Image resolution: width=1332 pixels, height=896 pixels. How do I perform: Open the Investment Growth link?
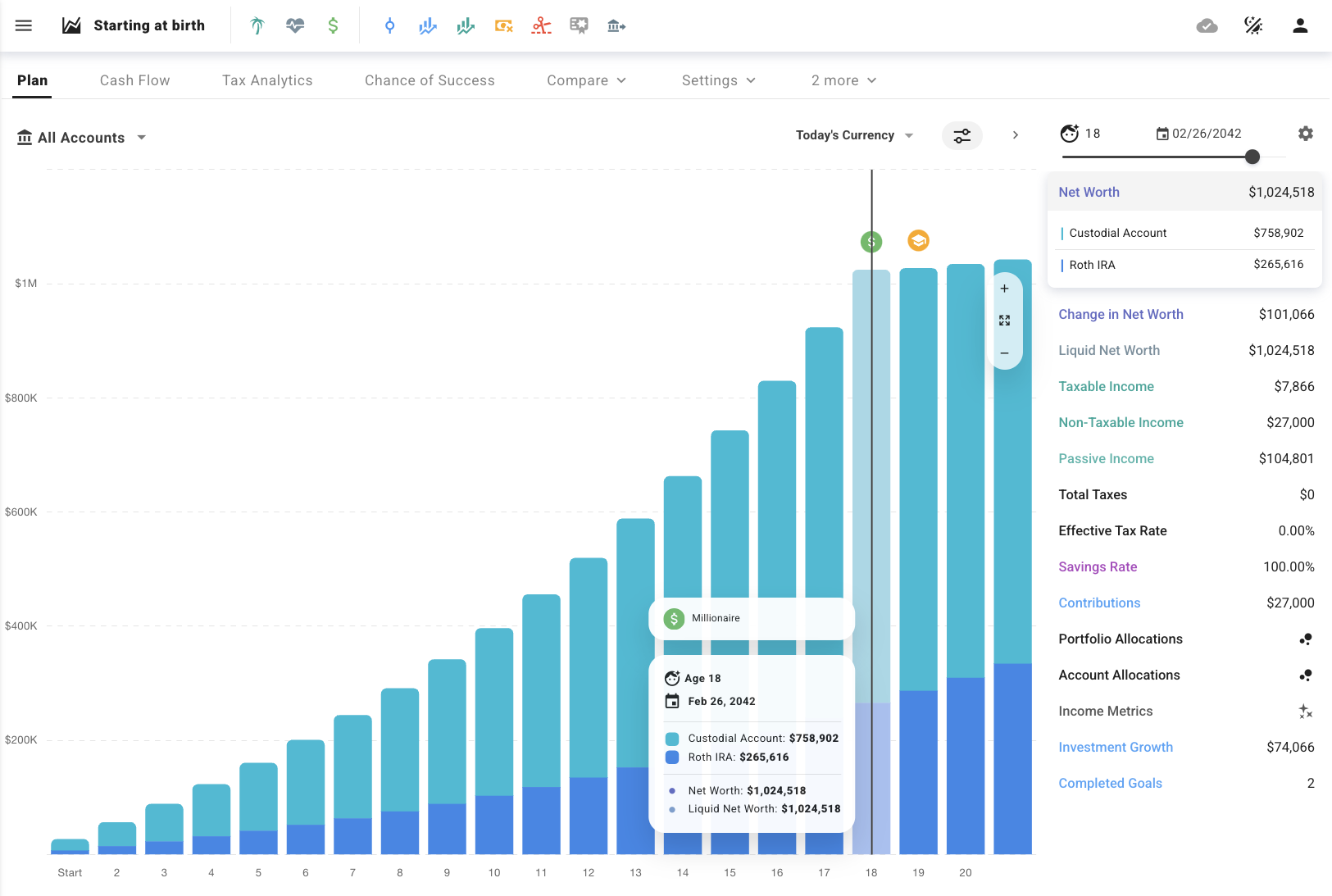coord(1115,747)
